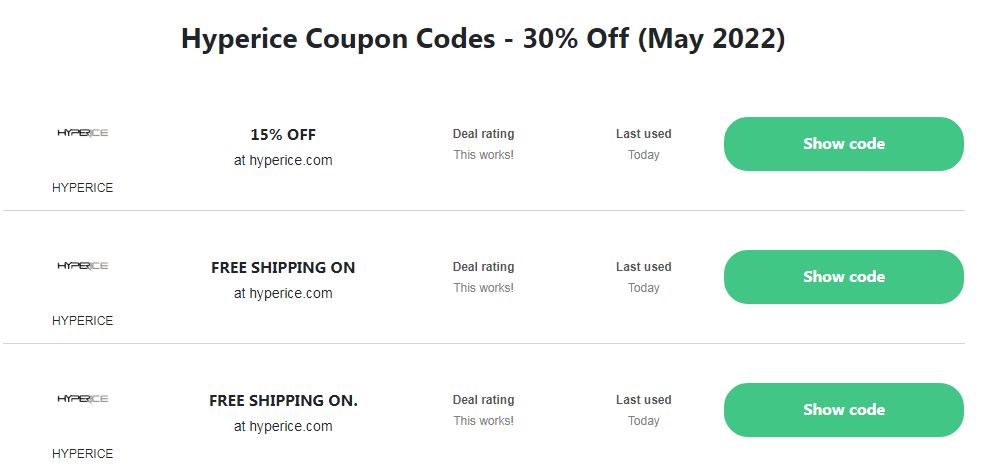Show code for the 15% OFF coupon

843,144
